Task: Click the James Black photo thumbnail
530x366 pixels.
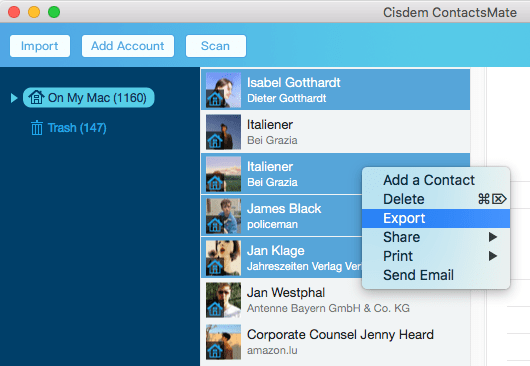Action: [223, 216]
